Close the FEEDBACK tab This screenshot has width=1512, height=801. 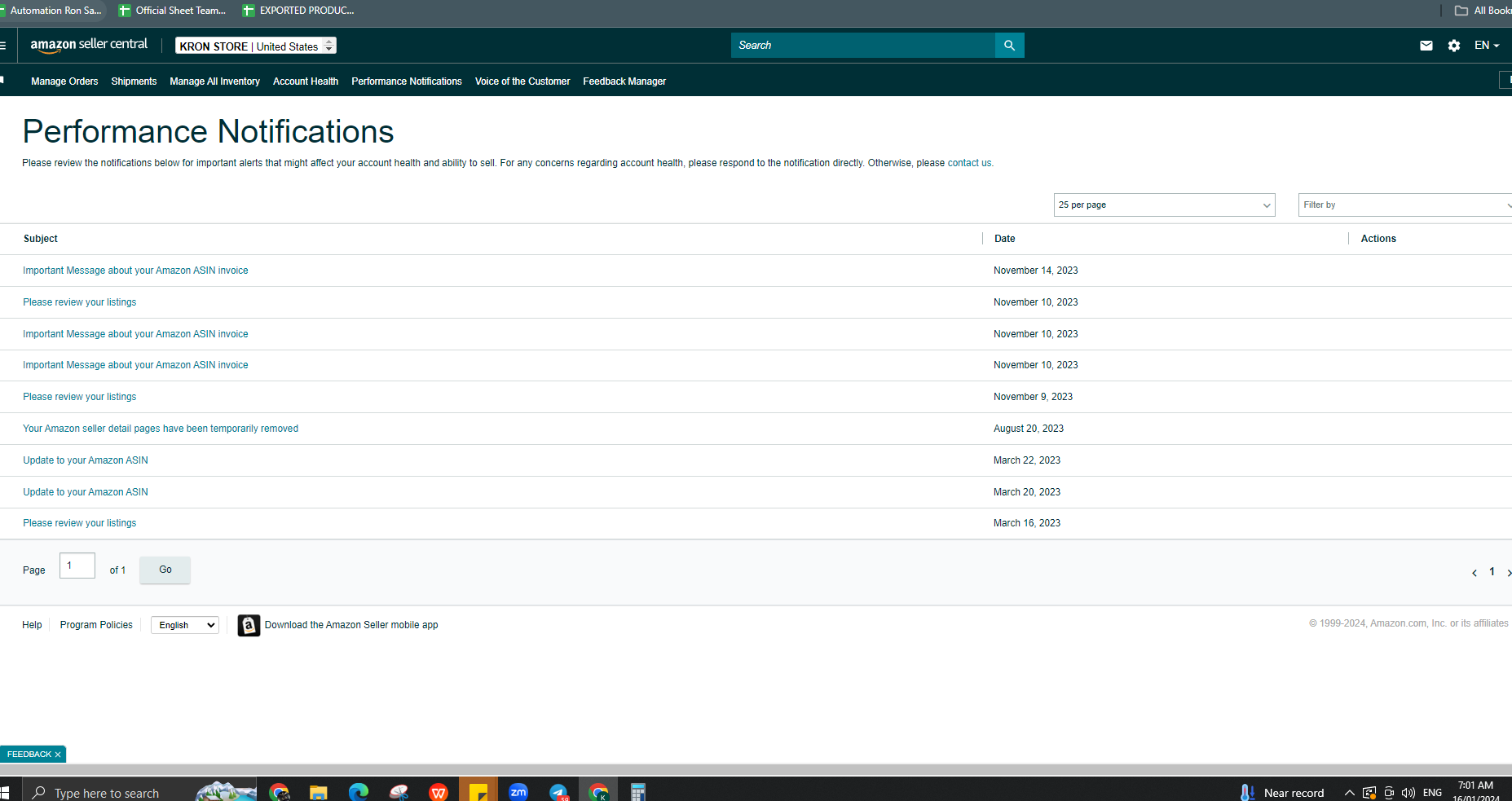tap(58, 755)
